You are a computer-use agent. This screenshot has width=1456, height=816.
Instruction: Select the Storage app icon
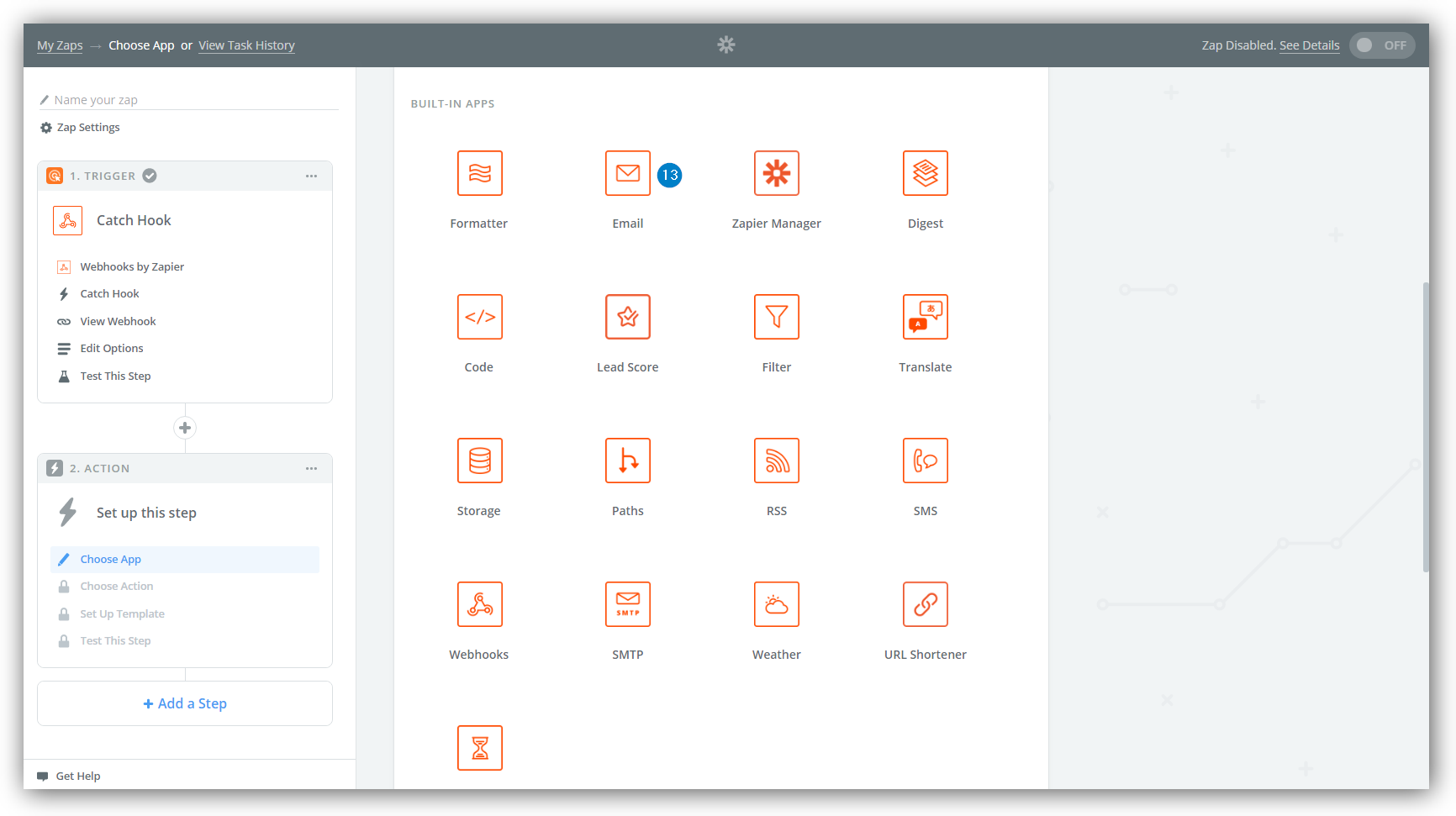[479, 461]
